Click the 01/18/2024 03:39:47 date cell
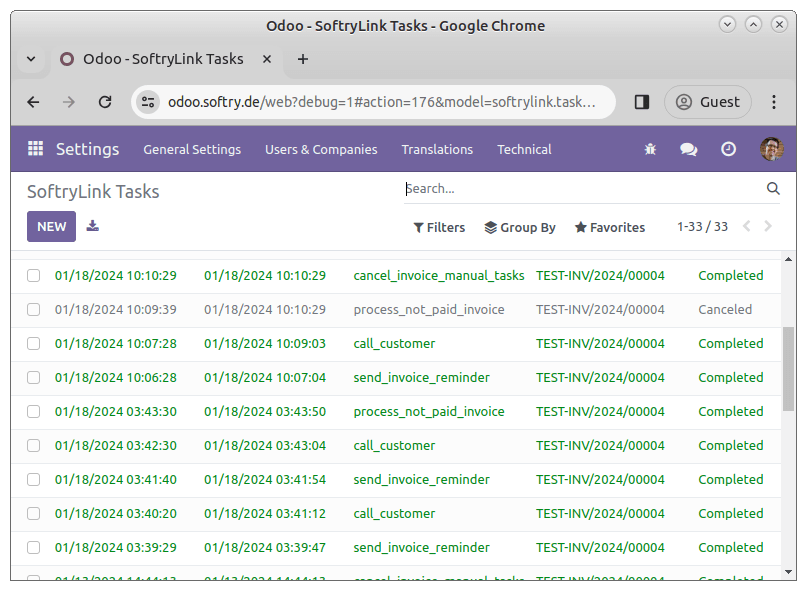The width and height of the screenshot is (807, 591). (x=265, y=547)
